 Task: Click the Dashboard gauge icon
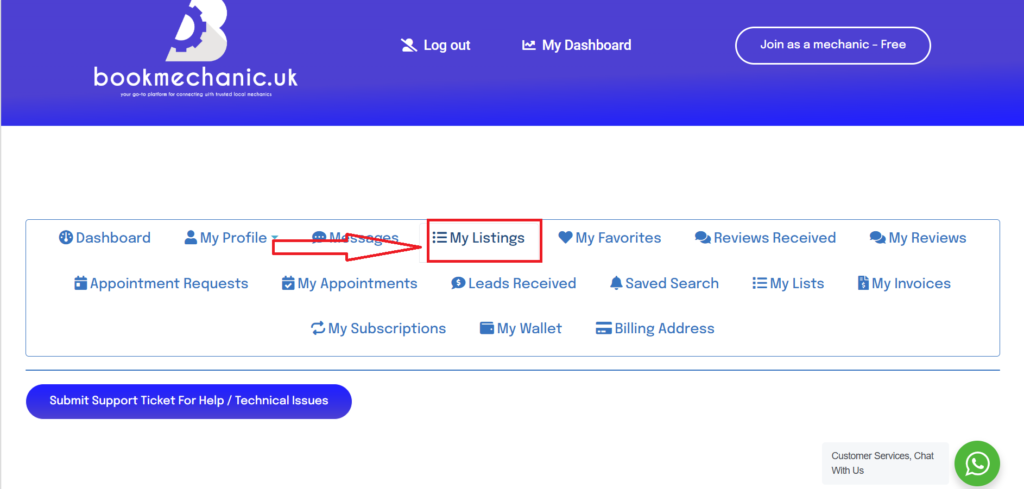(66, 238)
